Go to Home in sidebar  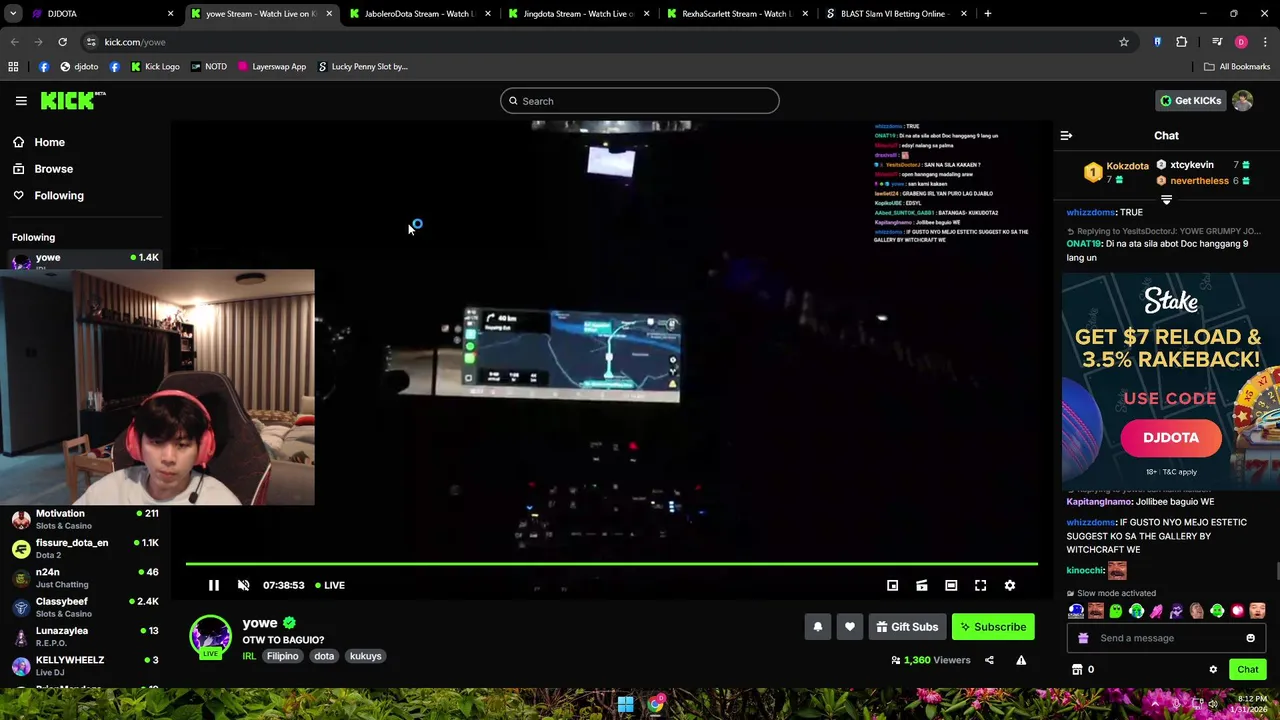49,142
